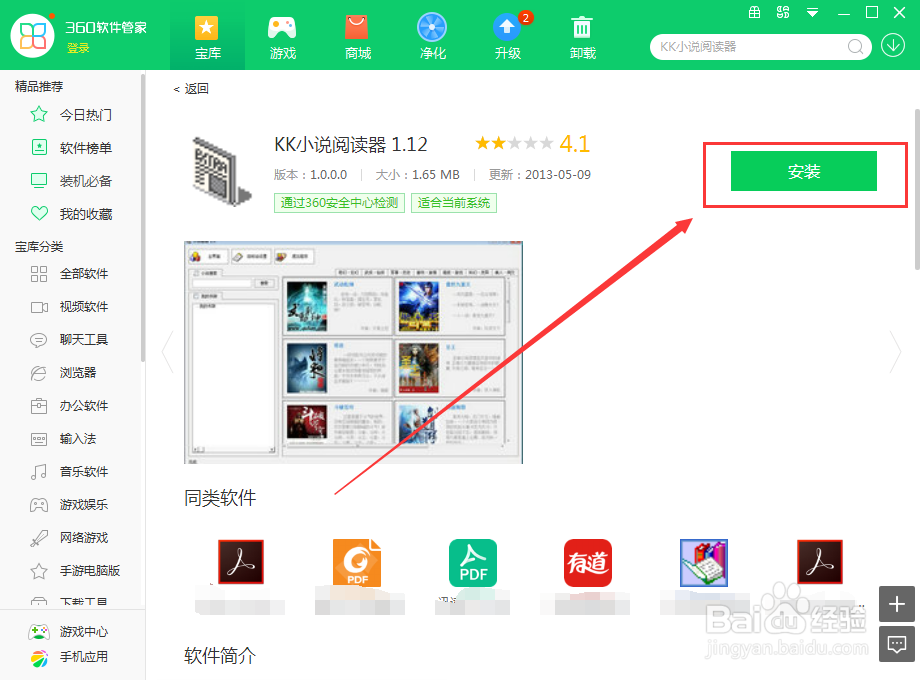Click the 大小：1.65 MB text

click(417, 175)
